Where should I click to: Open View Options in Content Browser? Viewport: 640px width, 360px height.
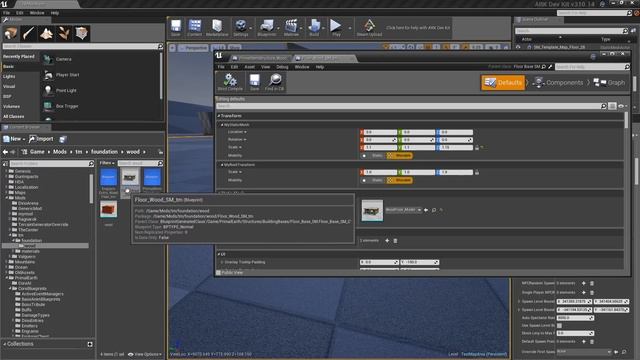[145, 354]
